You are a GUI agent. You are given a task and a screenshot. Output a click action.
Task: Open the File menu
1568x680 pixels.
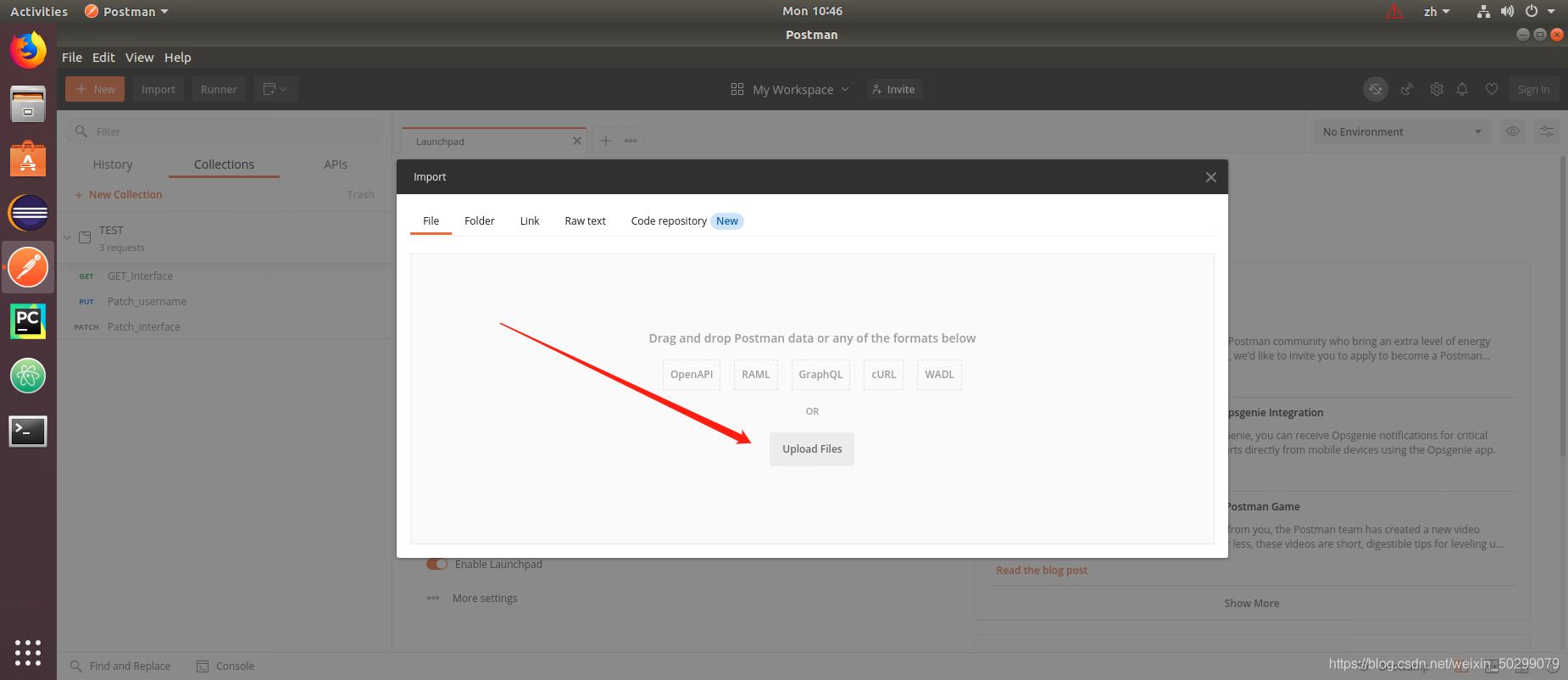coord(72,57)
